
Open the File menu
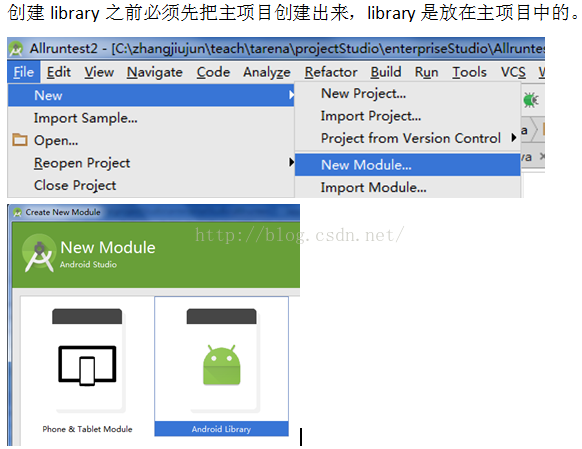(x=23, y=72)
